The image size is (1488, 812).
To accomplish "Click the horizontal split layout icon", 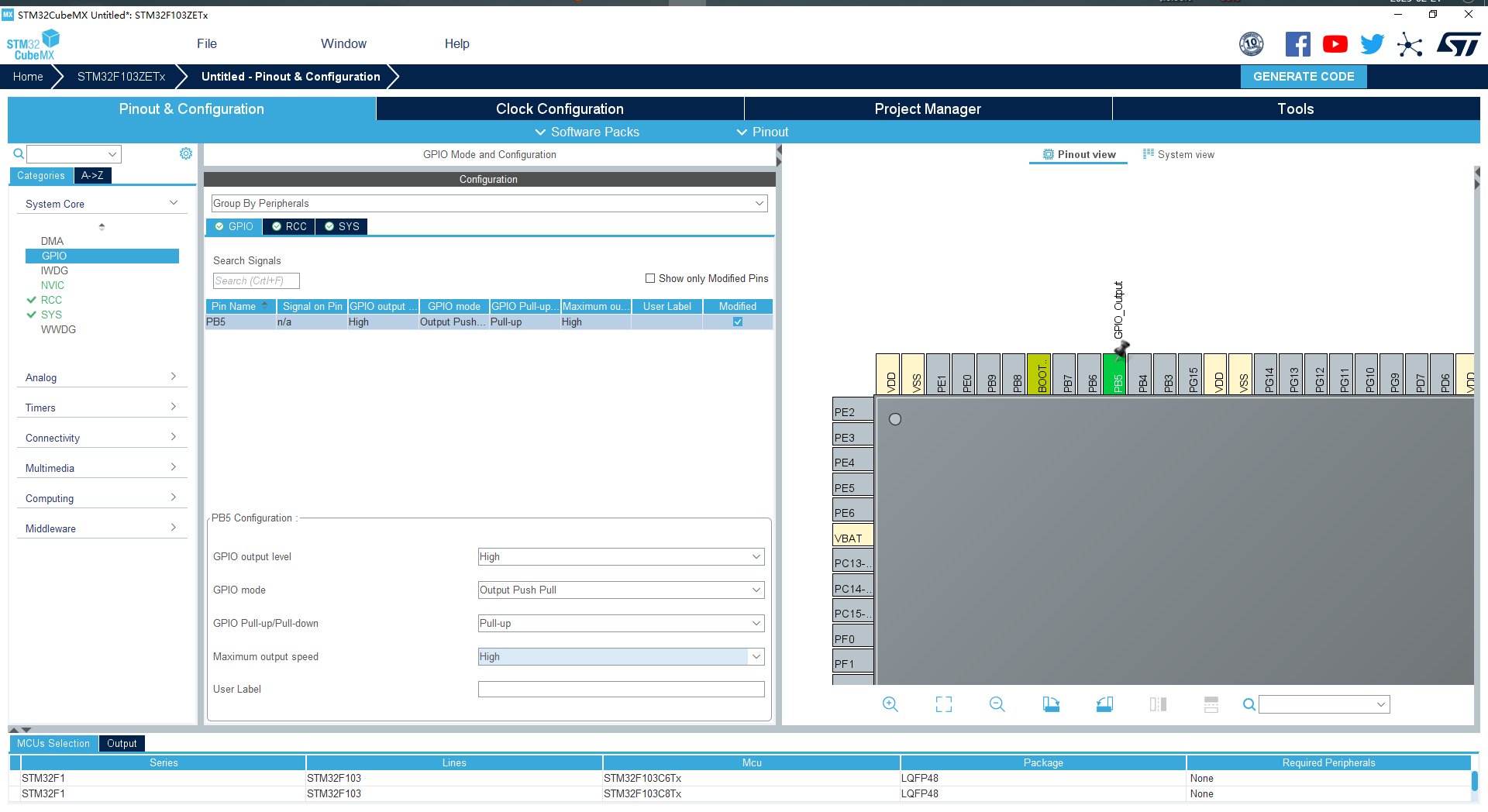I will coord(1211,704).
